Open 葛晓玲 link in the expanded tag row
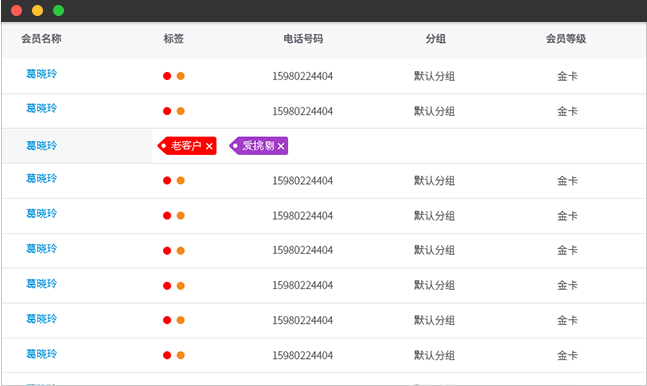Screen dimensions: 647x386 tap(42, 146)
